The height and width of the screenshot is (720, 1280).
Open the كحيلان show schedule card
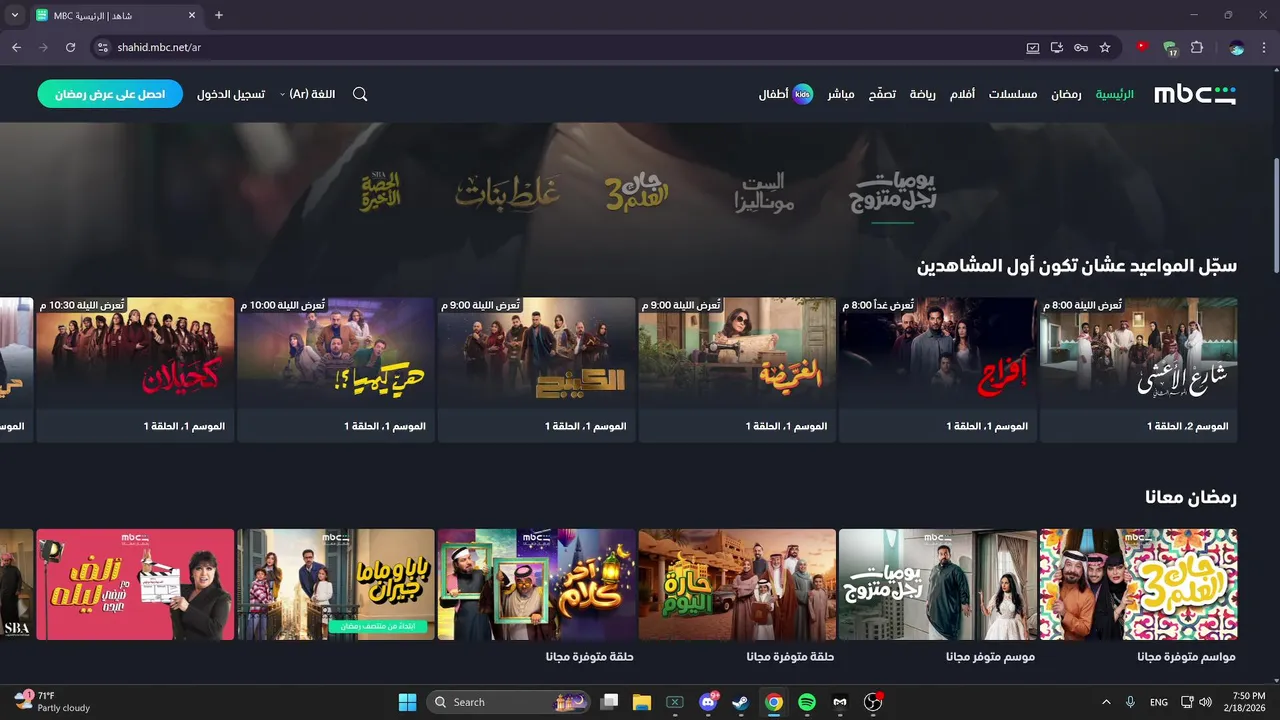point(135,370)
